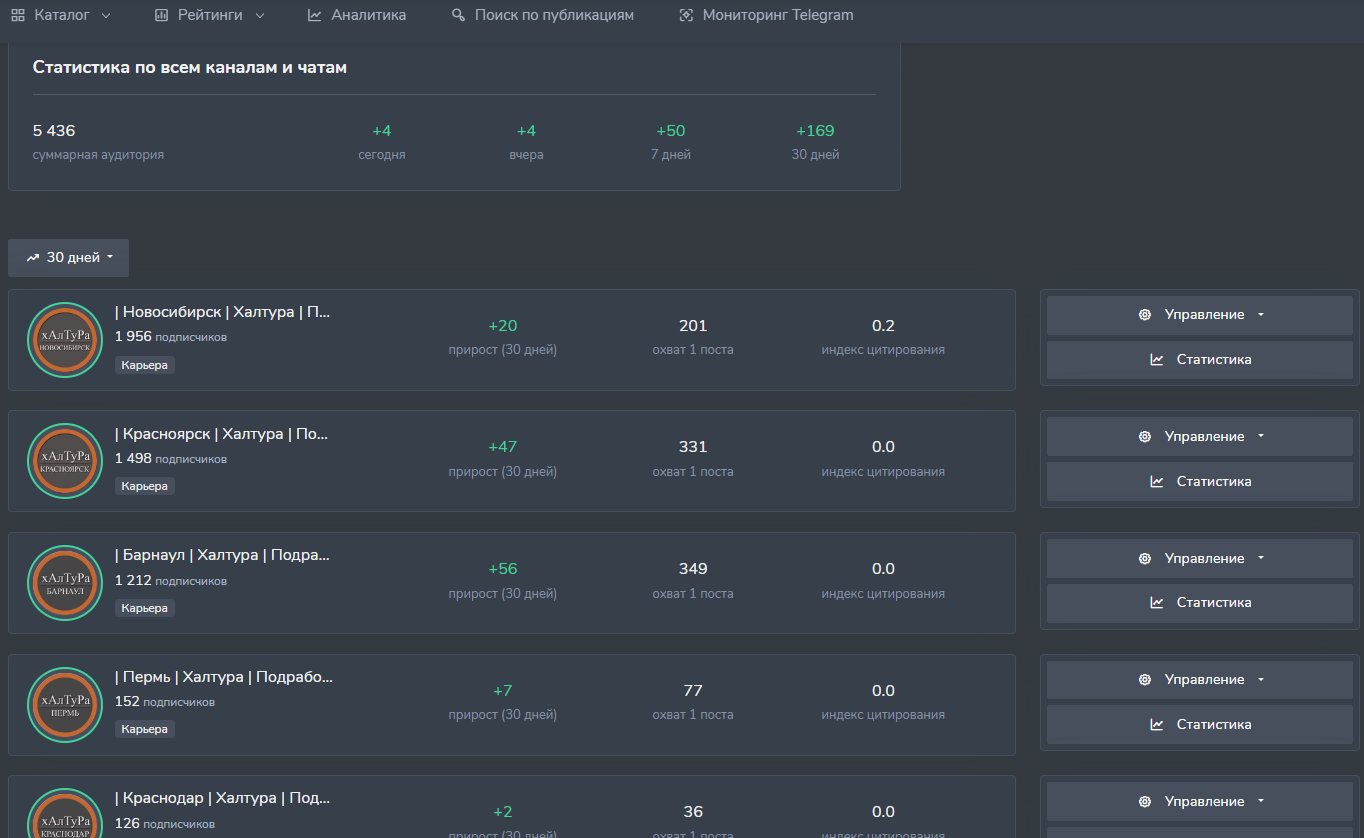This screenshot has width=1364, height=838.
Task: Click the gear icon in Красноярск's Управление button
Action: tap(1145, 437)
